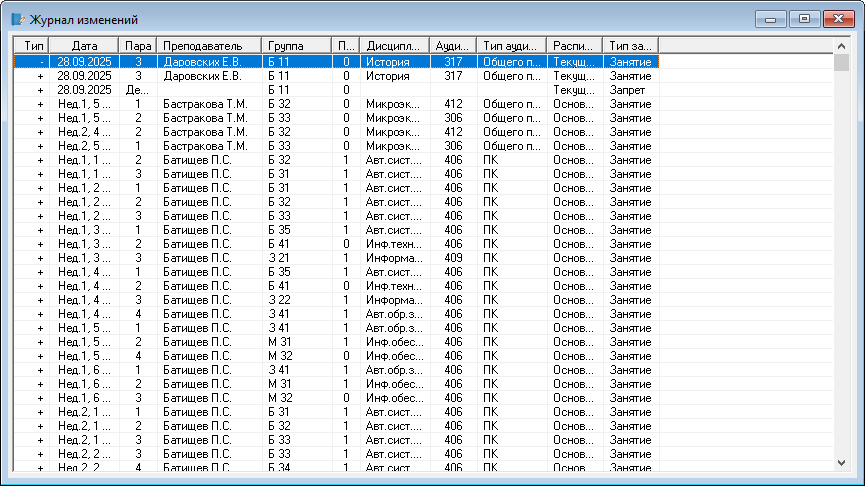865x486 pixels.
Task: Click the Группа column header
Action: (x=296, y=46)
